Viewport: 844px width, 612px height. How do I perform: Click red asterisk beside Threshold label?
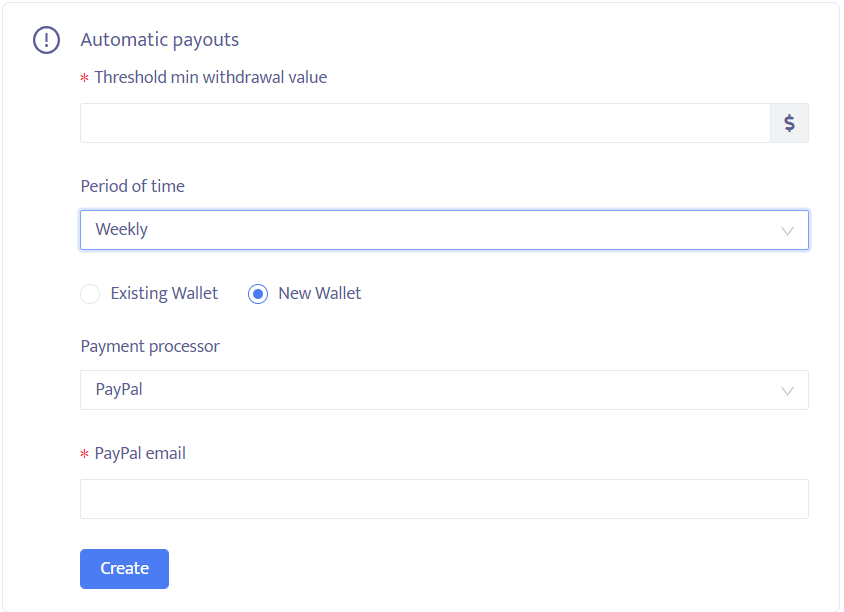pyautogui.click(x=85, y=78)
